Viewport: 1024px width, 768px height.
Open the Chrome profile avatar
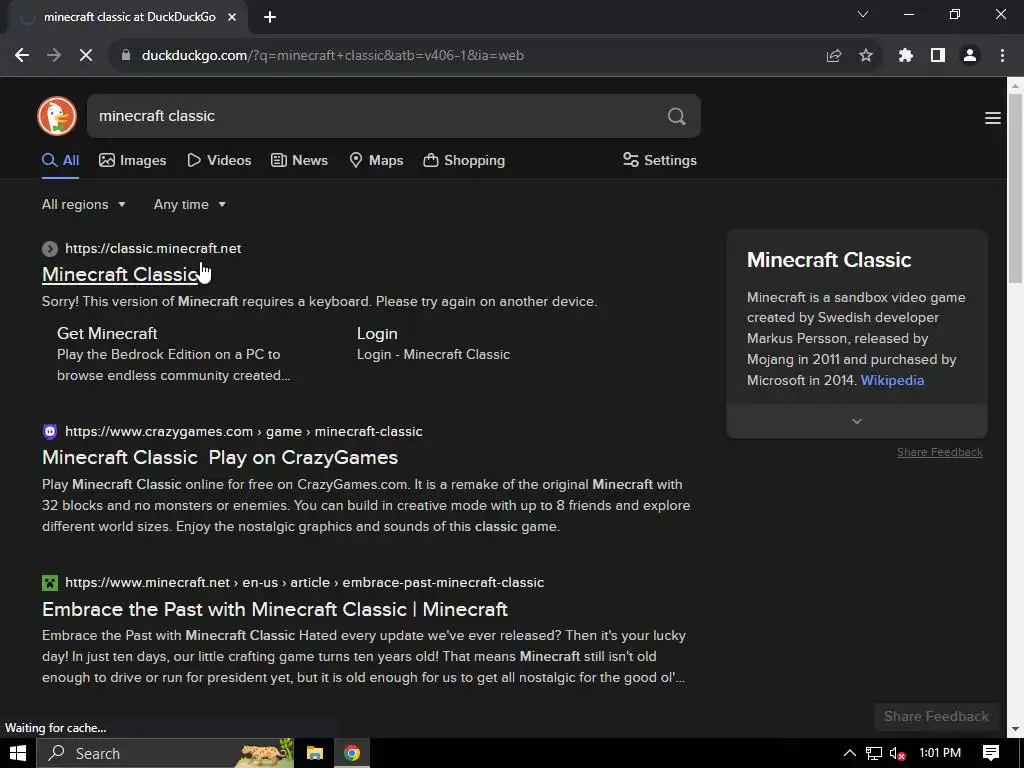970,56
